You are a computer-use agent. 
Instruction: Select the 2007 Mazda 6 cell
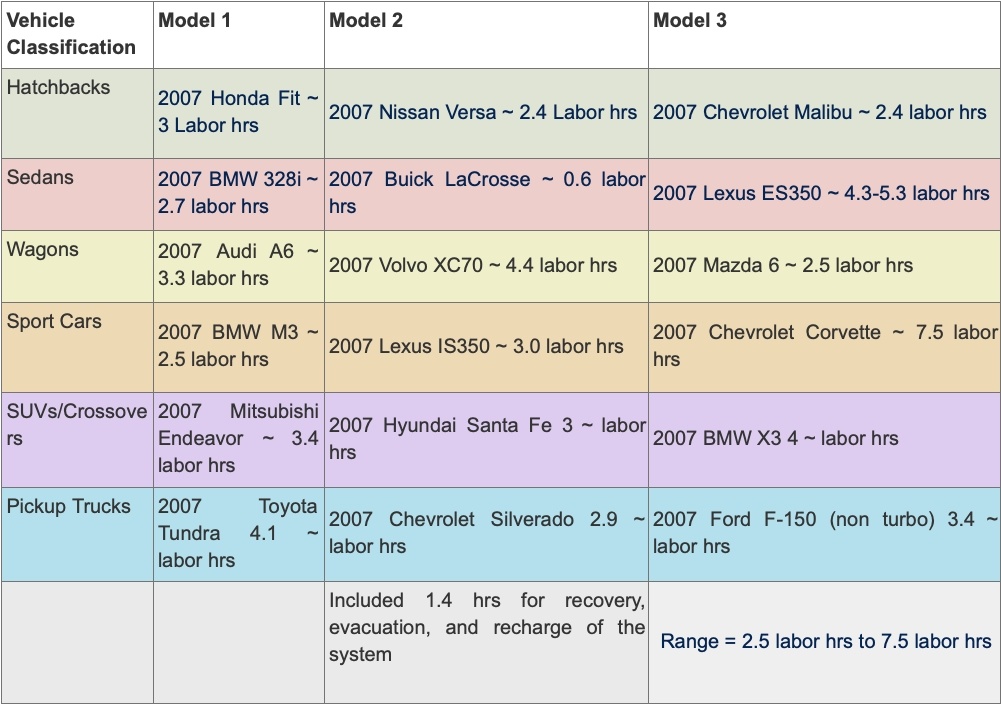tap(824, 266)
